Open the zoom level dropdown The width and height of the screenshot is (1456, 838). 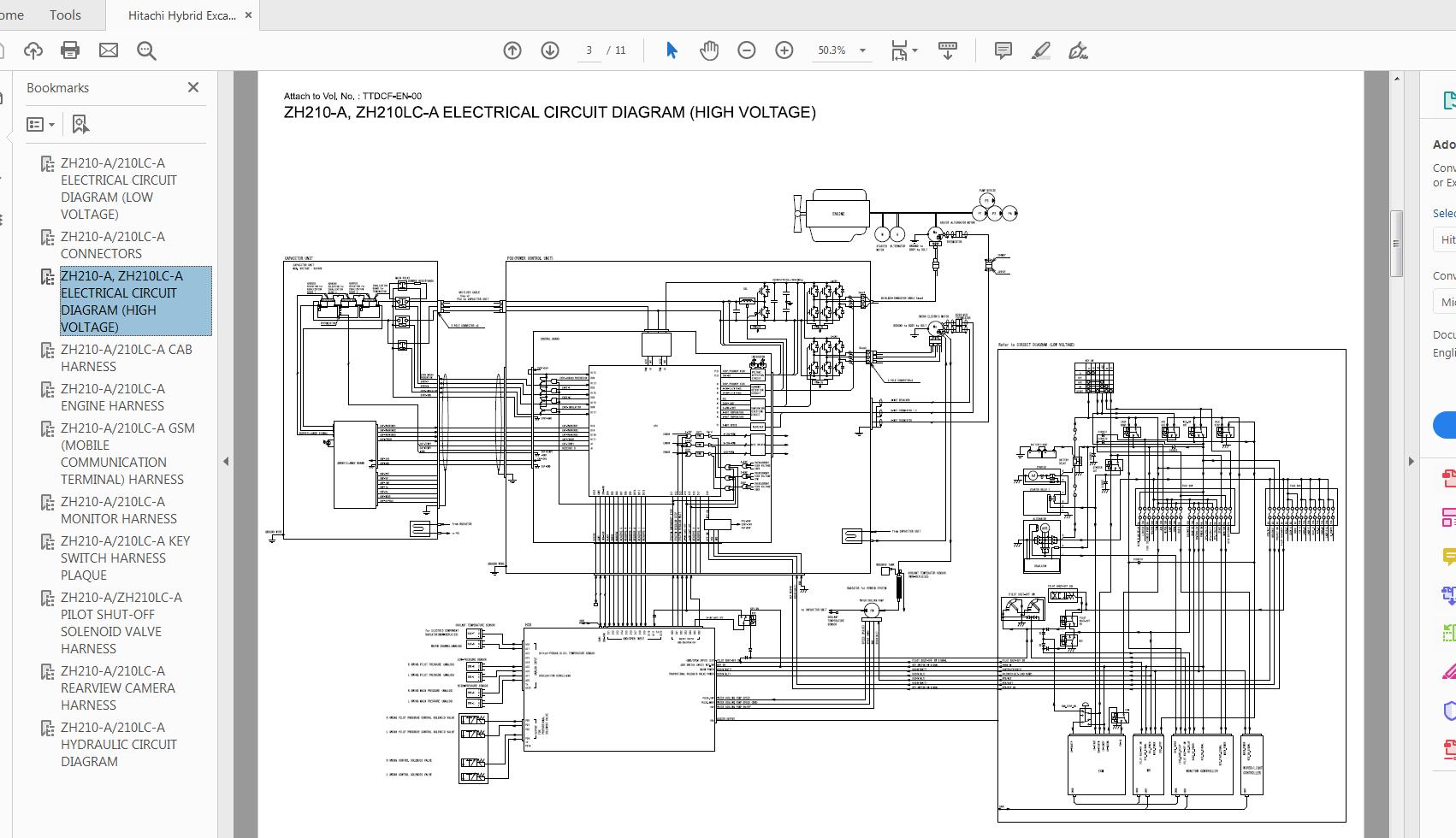tap(862, 50)
